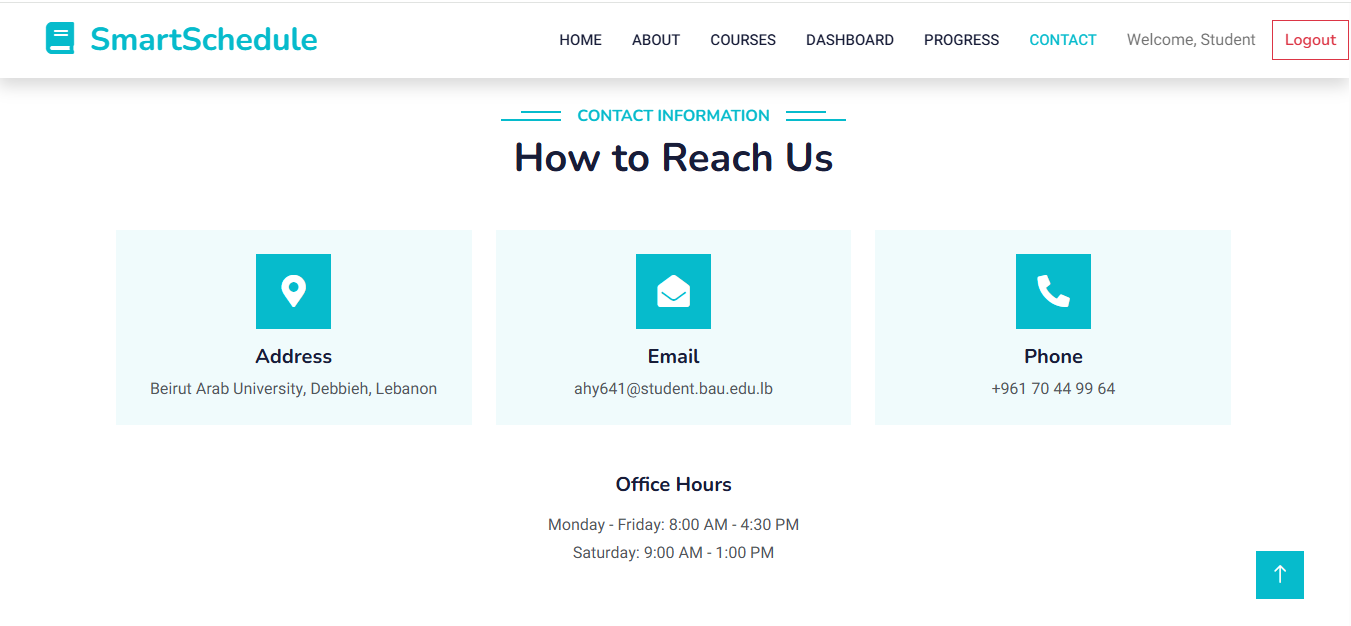The image size is (1351, 626).
Task: Click the phone number +961 70 44 99 64
Action: [1053, 389]
